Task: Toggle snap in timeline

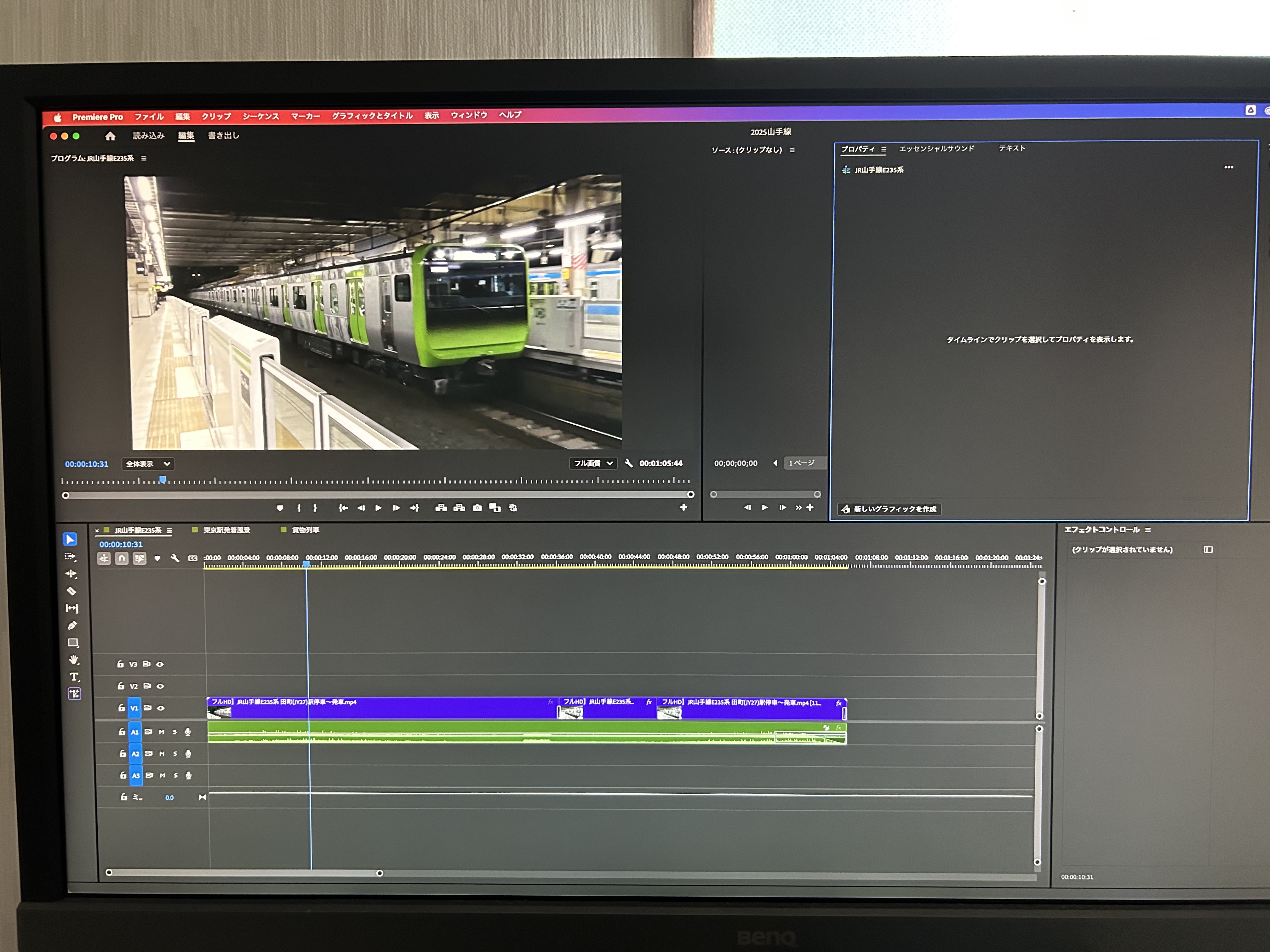Action: [122, 558]
